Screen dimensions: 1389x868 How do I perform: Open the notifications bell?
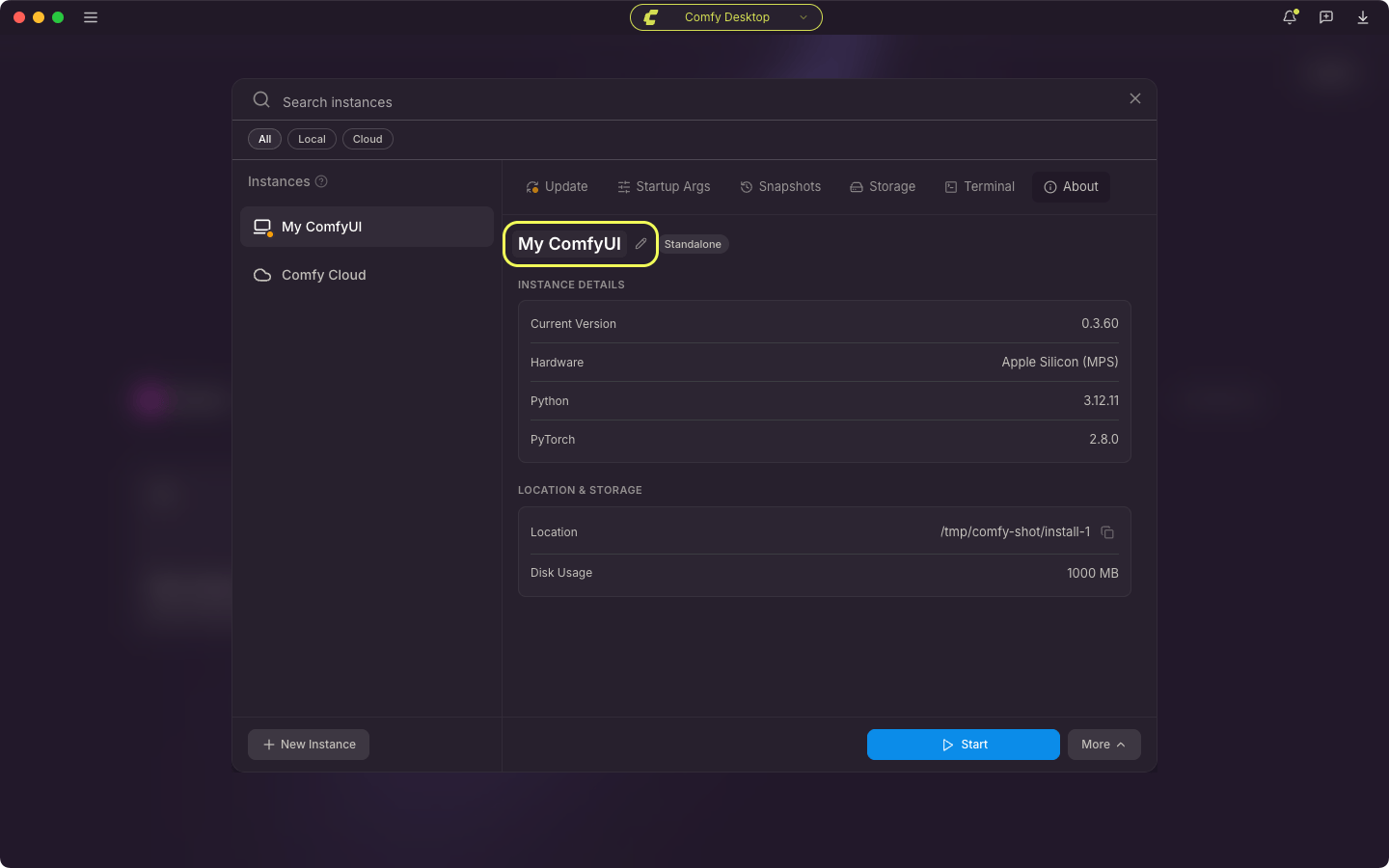click(x=1290, y=17)
